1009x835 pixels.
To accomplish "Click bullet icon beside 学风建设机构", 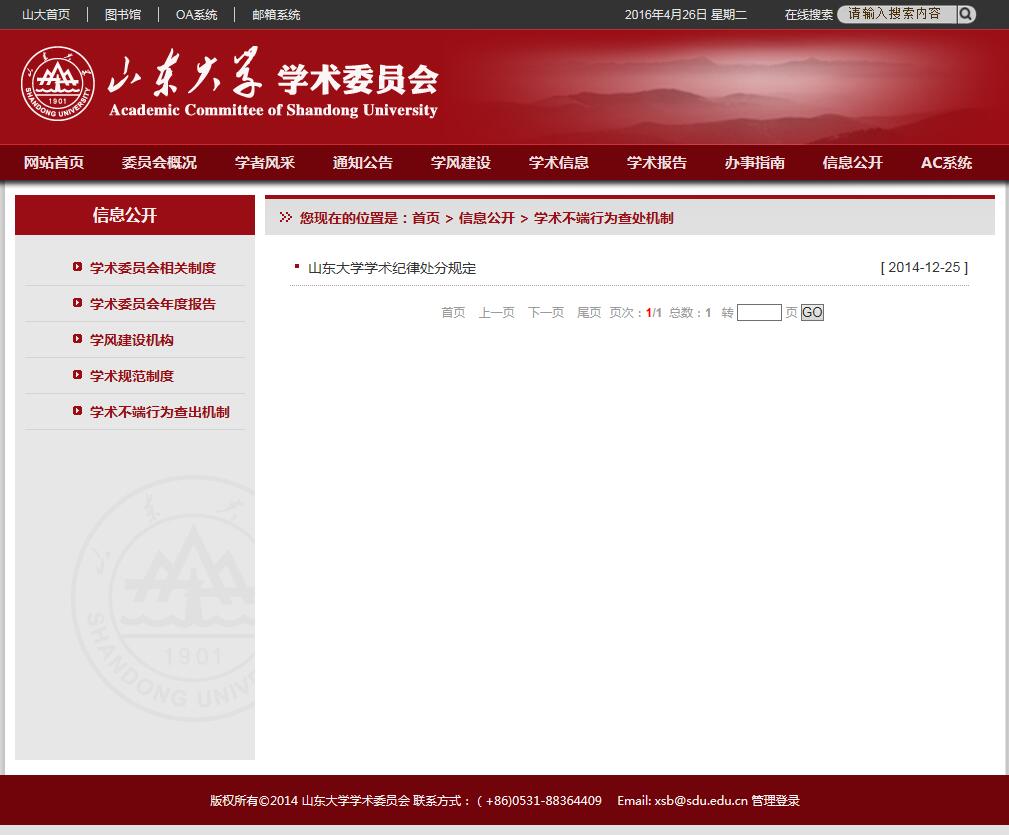I will pos(77,338).
